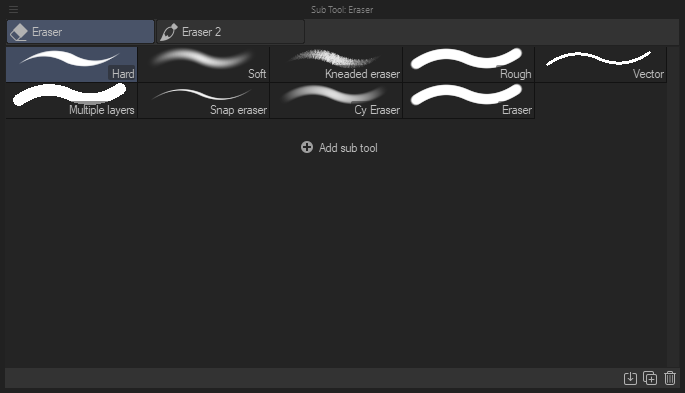Click the Sub Tool: Eraser panel title
The height and width of the screenshot is (393, 685).
[342, 10]
